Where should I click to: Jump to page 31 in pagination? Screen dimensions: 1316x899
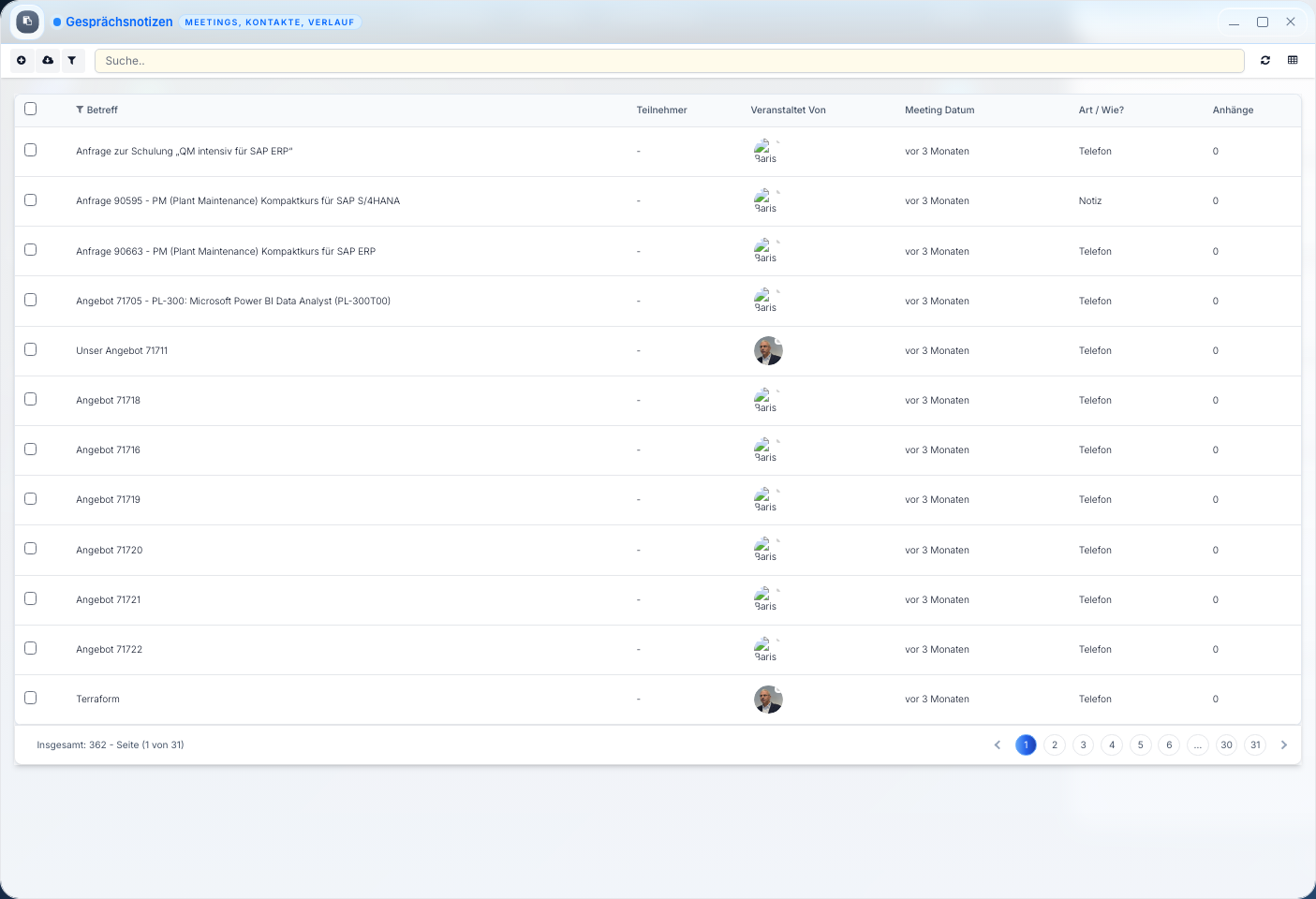coord(1255,745)
